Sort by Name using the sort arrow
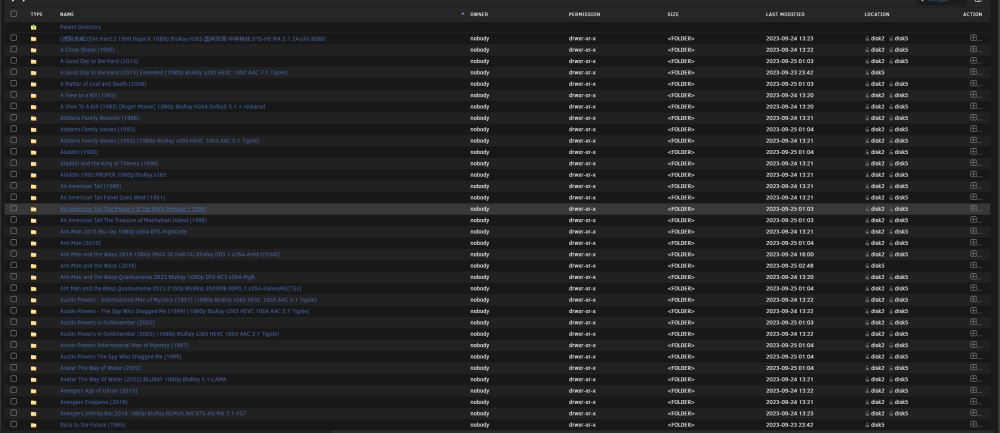 point(462,14)
